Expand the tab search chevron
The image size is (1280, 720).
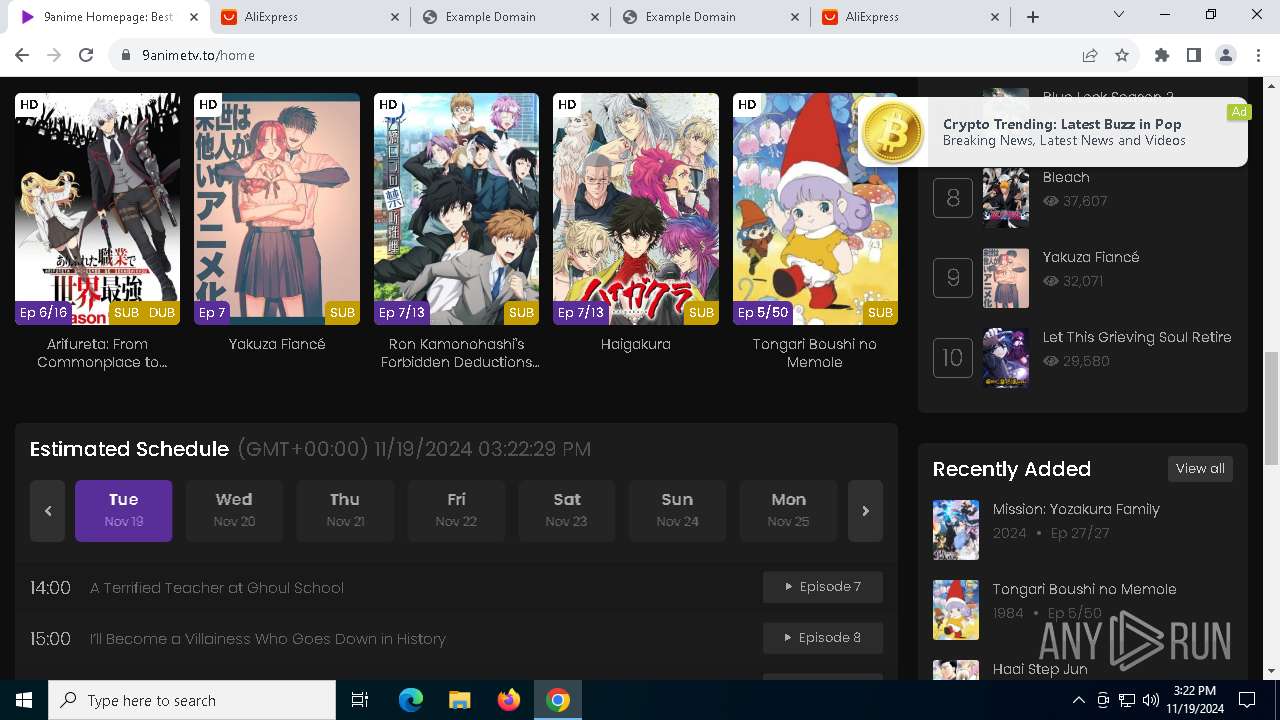(x=1119, y=14)
